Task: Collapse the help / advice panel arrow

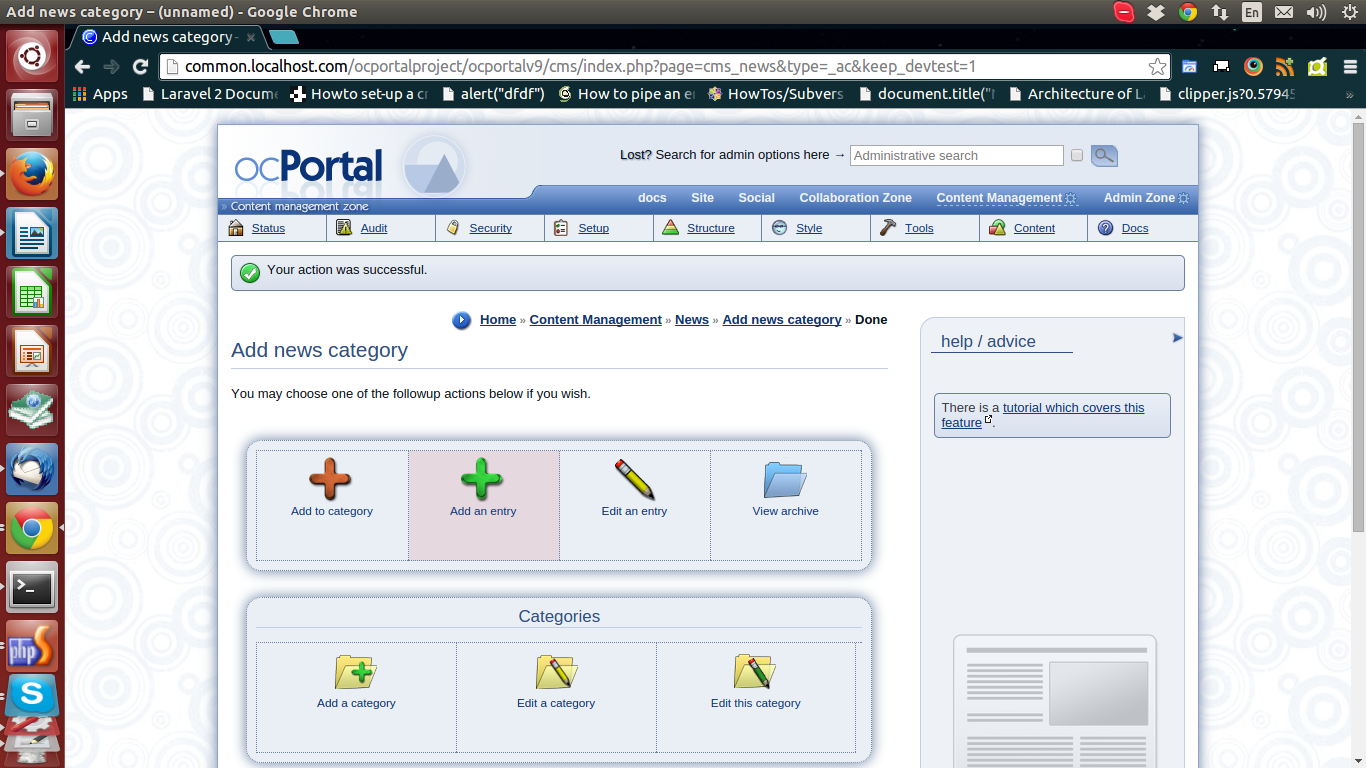Action: click(1177, 338)
